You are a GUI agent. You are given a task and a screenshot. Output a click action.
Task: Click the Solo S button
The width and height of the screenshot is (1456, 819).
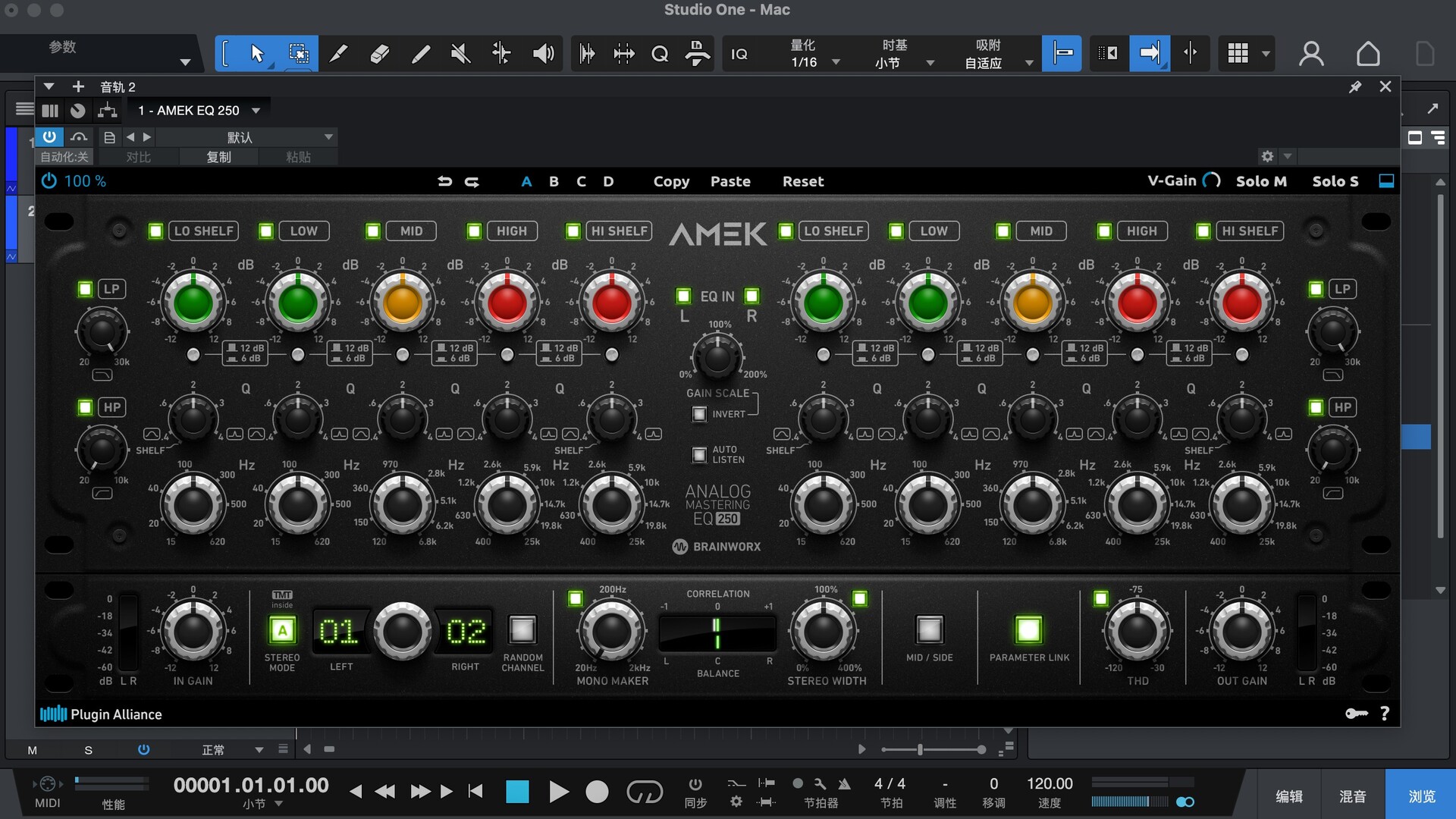1335,181
